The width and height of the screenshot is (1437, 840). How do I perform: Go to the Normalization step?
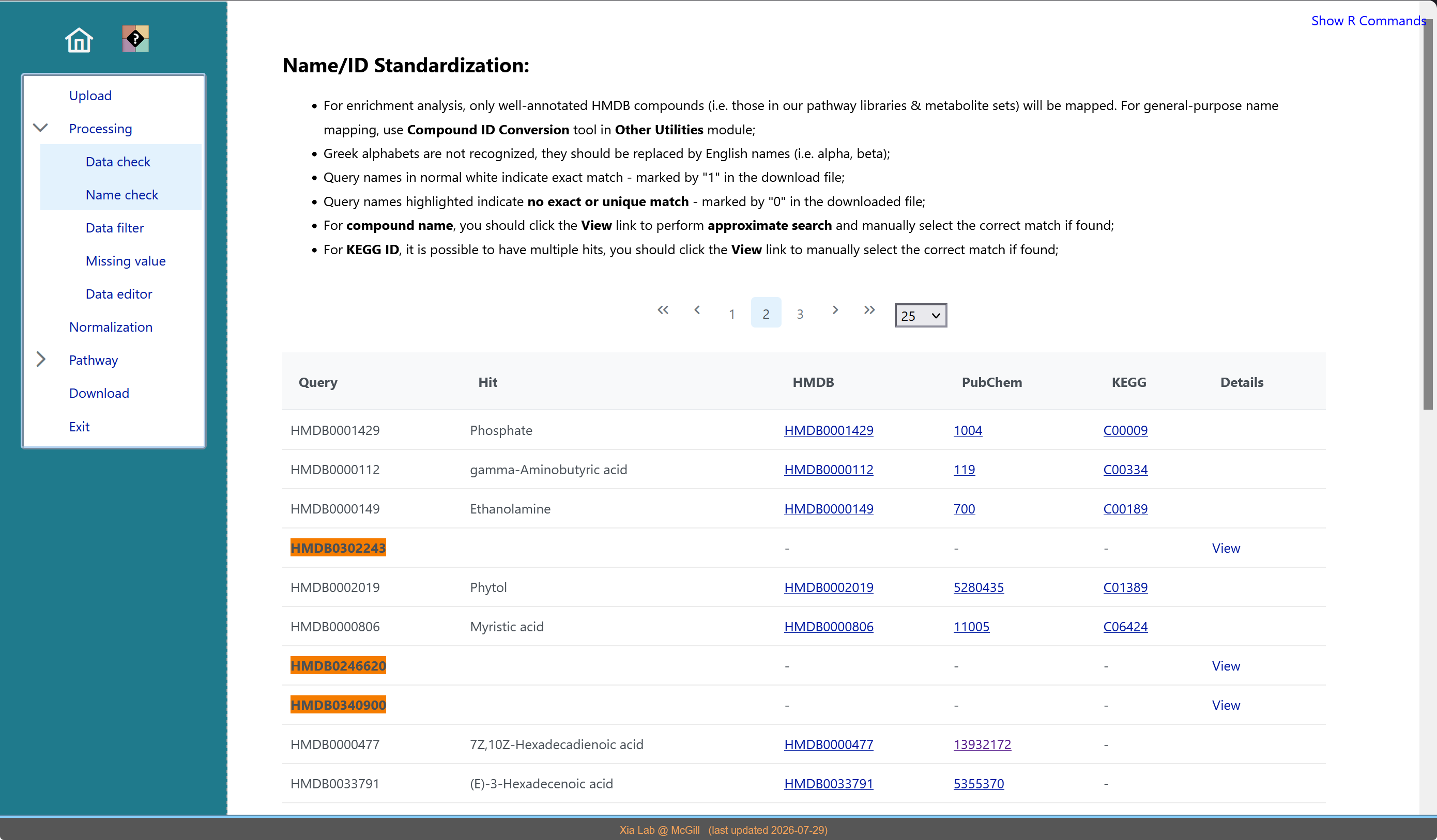tap(111, 326)
